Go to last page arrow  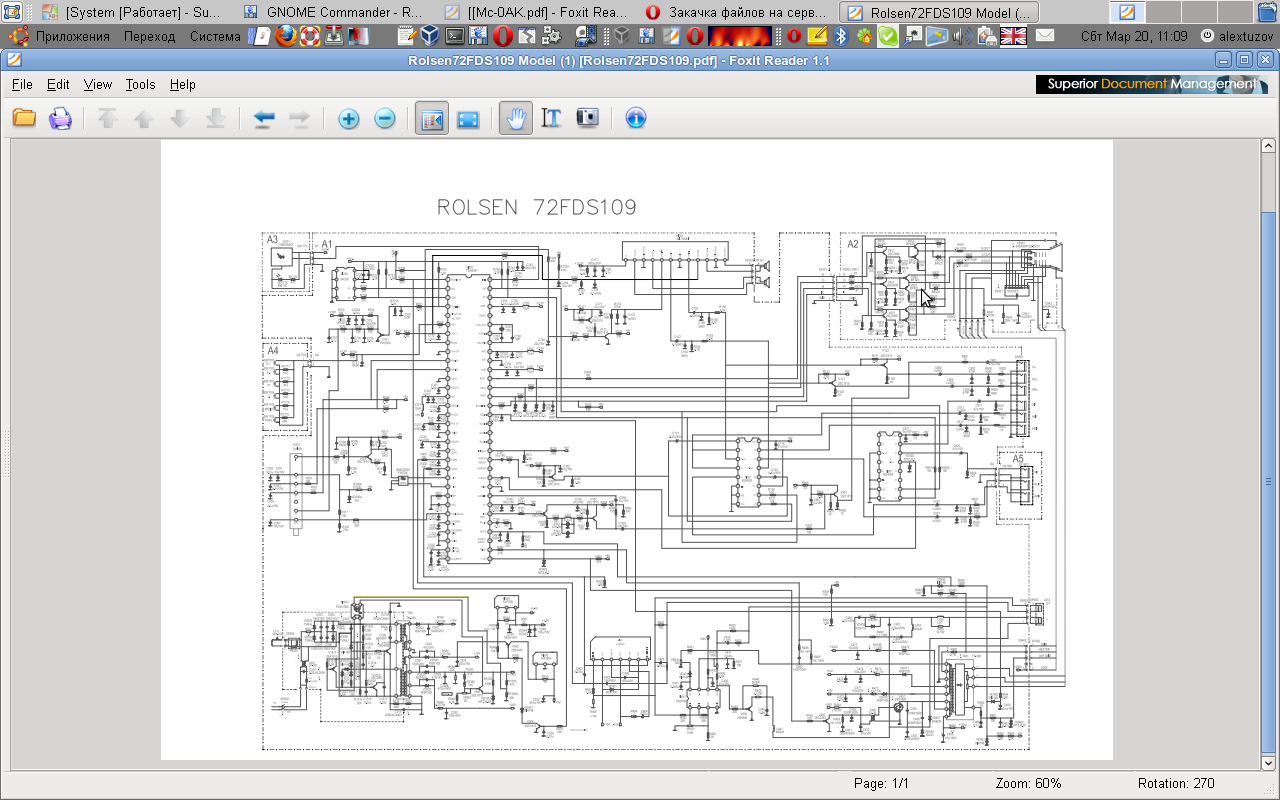pos(215,118)
